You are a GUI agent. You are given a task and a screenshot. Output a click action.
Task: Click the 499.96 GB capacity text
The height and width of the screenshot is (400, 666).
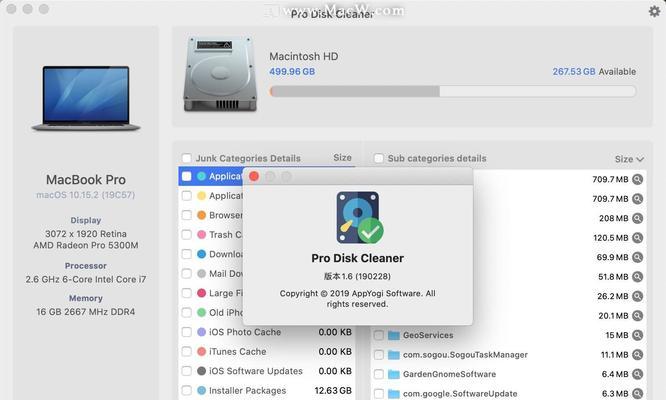click(x=292, y=72)
